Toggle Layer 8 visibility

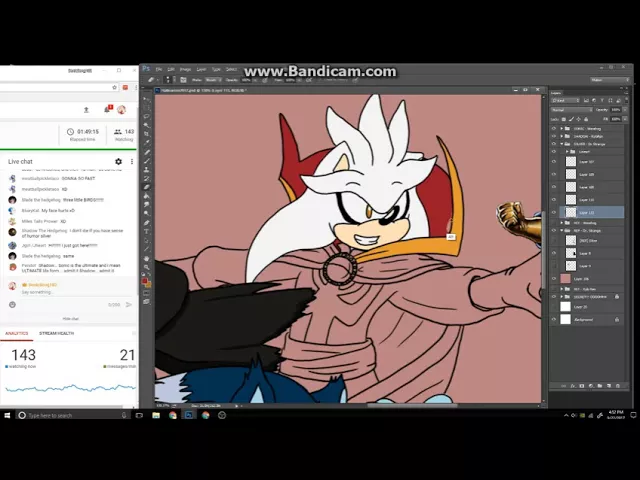tap(554, 253)
